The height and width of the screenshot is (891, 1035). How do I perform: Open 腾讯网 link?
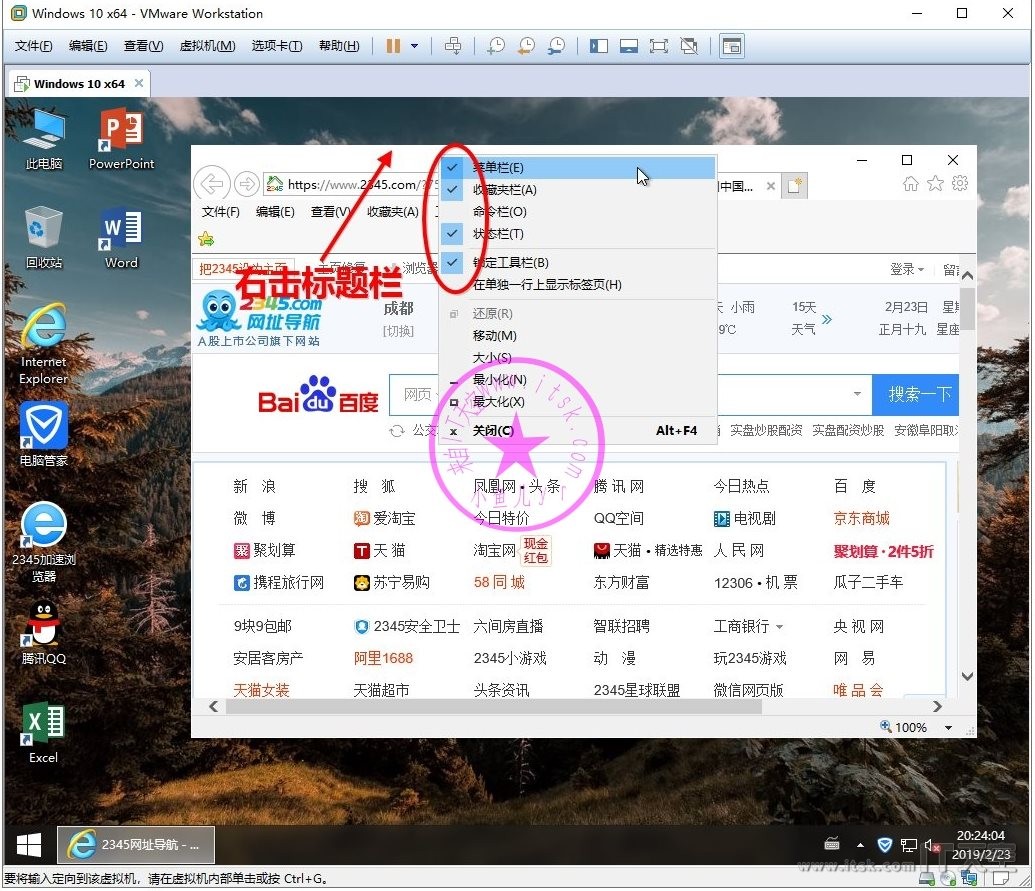point(618,486)
